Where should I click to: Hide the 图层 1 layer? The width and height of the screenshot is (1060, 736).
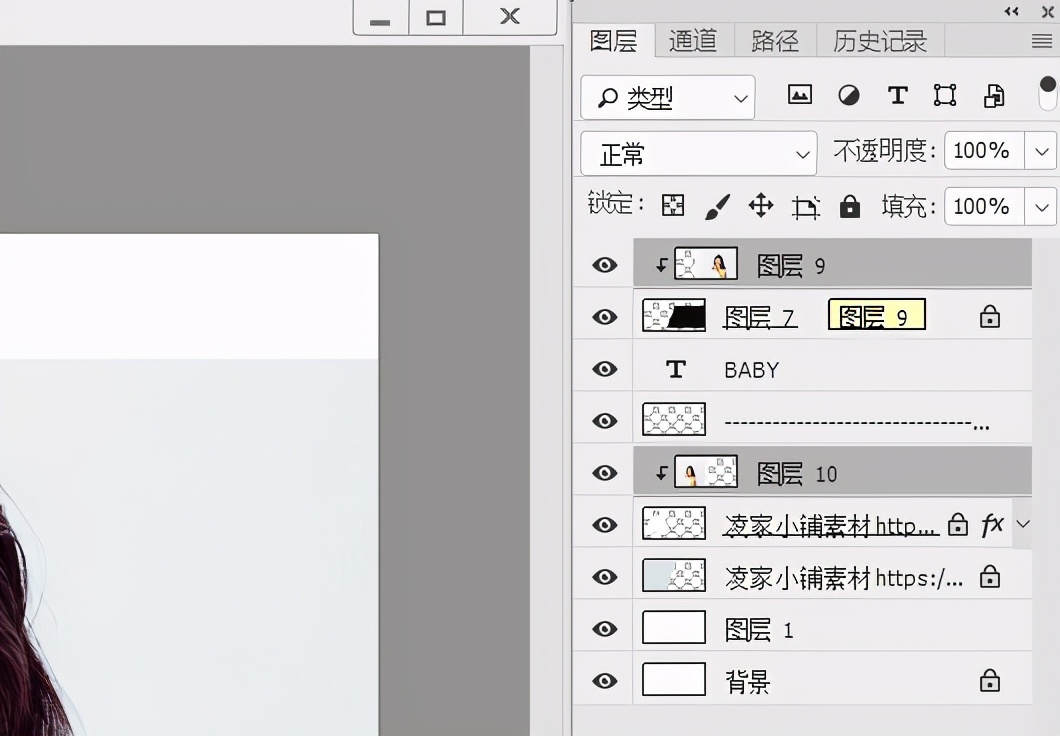pyautogui.click(x=604, y=629)
